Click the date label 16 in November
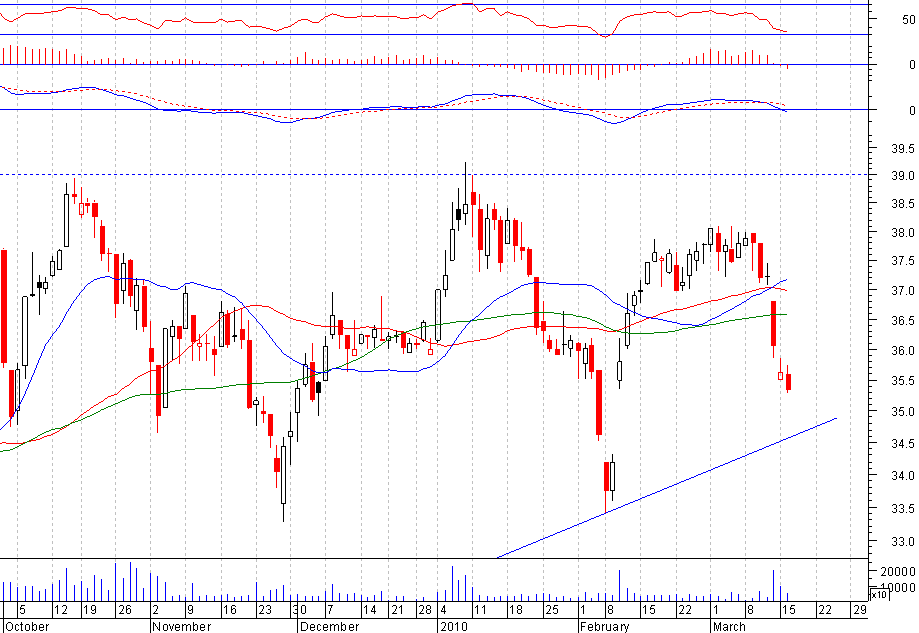Viewport: 919px width, 633px height. coord(229,610)
